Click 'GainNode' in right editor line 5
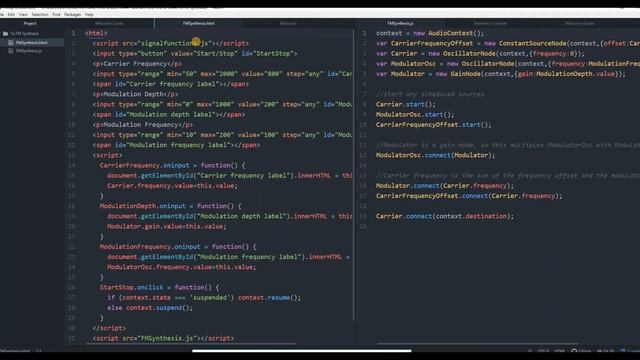The width and height of the screenshot is (640, 360). point(466,74)
